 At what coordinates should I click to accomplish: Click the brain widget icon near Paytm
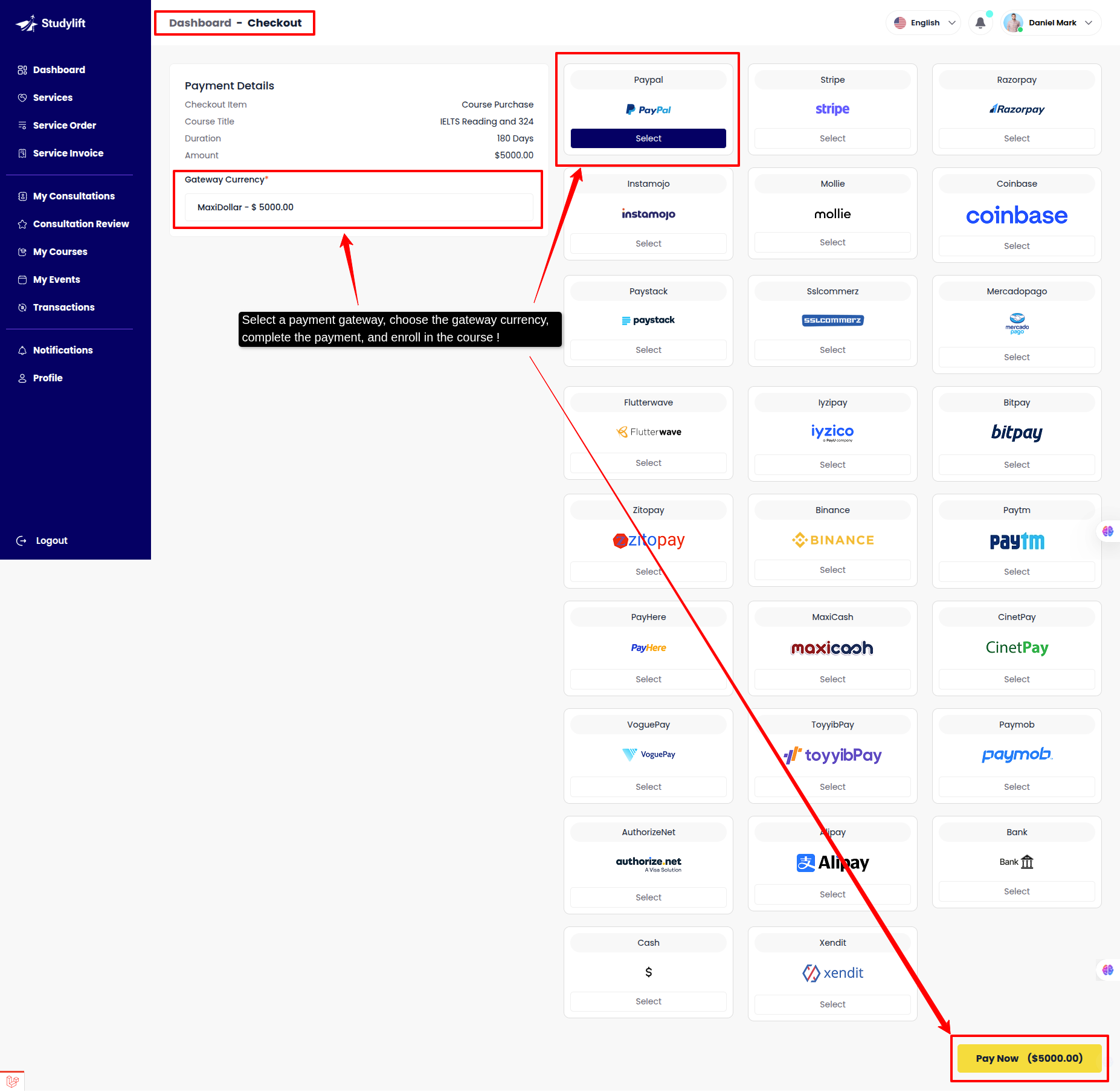point(1108,531)
